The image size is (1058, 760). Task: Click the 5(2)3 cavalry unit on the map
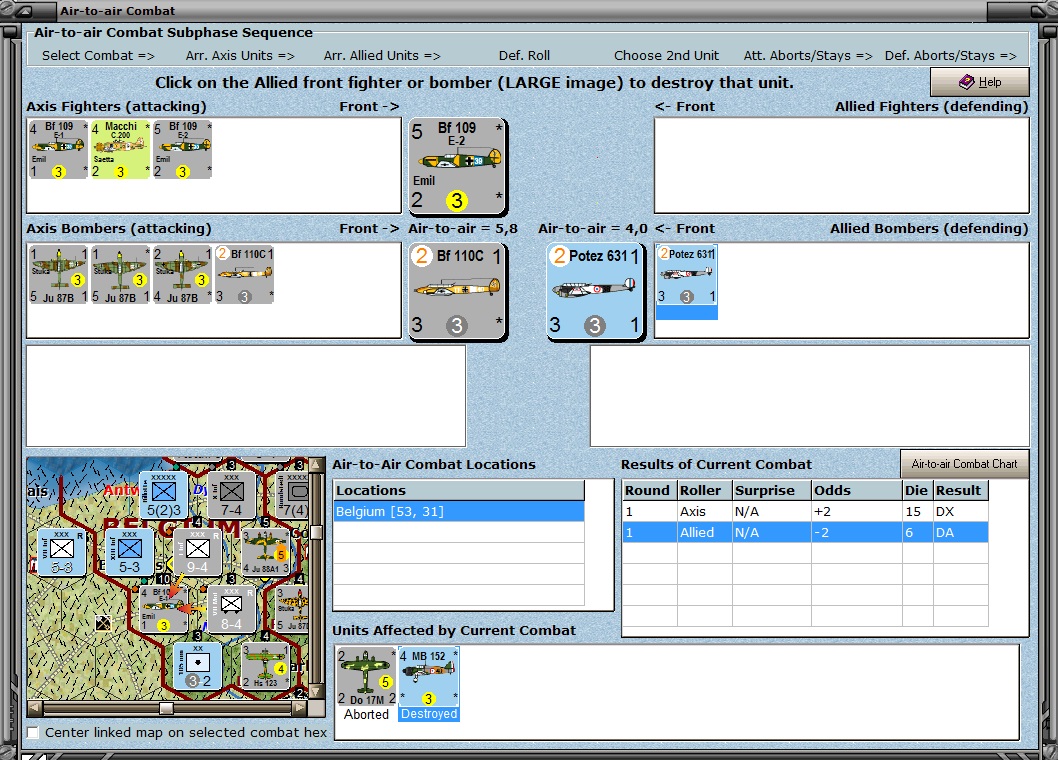tap(164, 496)
